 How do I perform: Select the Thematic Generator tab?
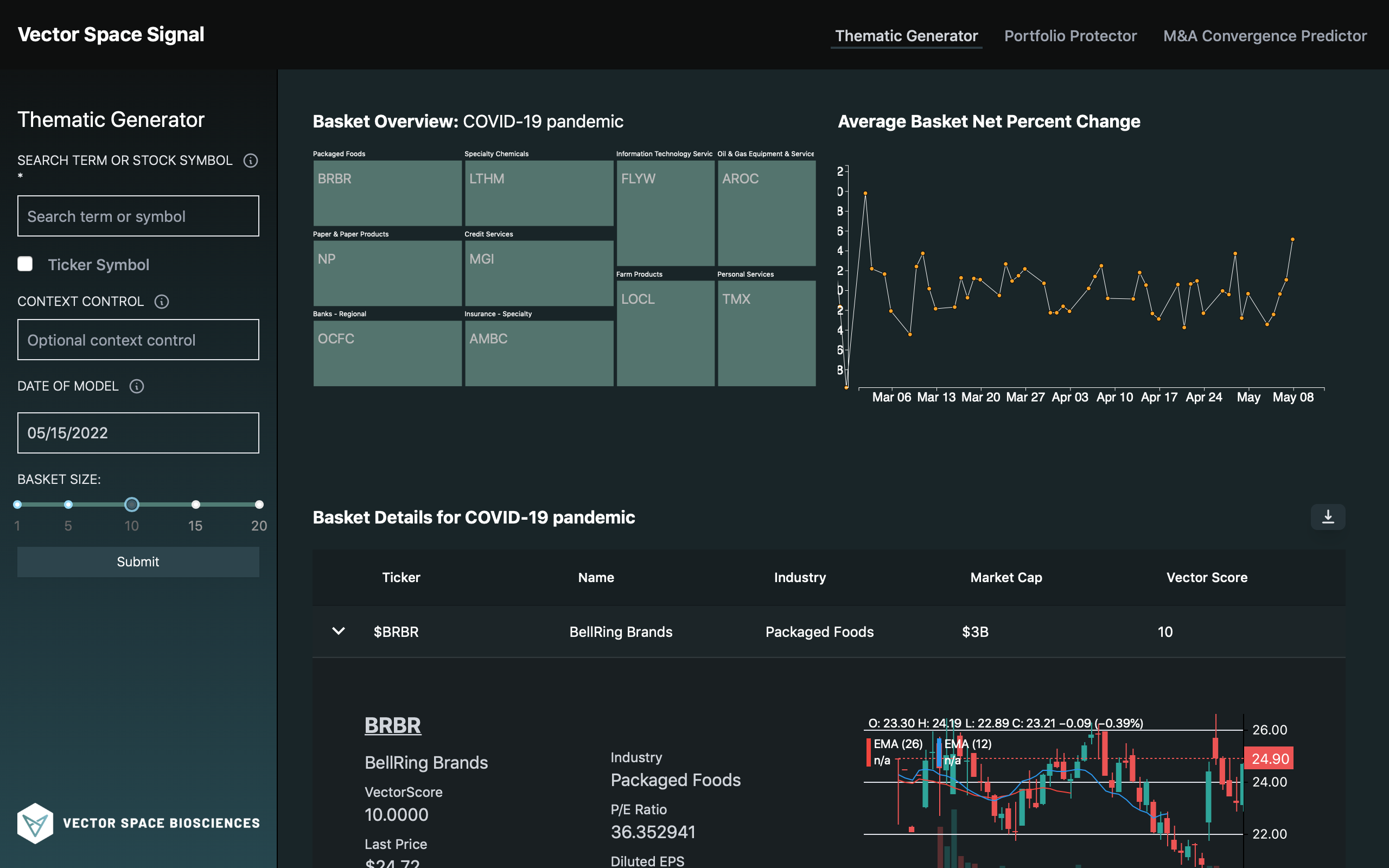(x=906, y=36)
